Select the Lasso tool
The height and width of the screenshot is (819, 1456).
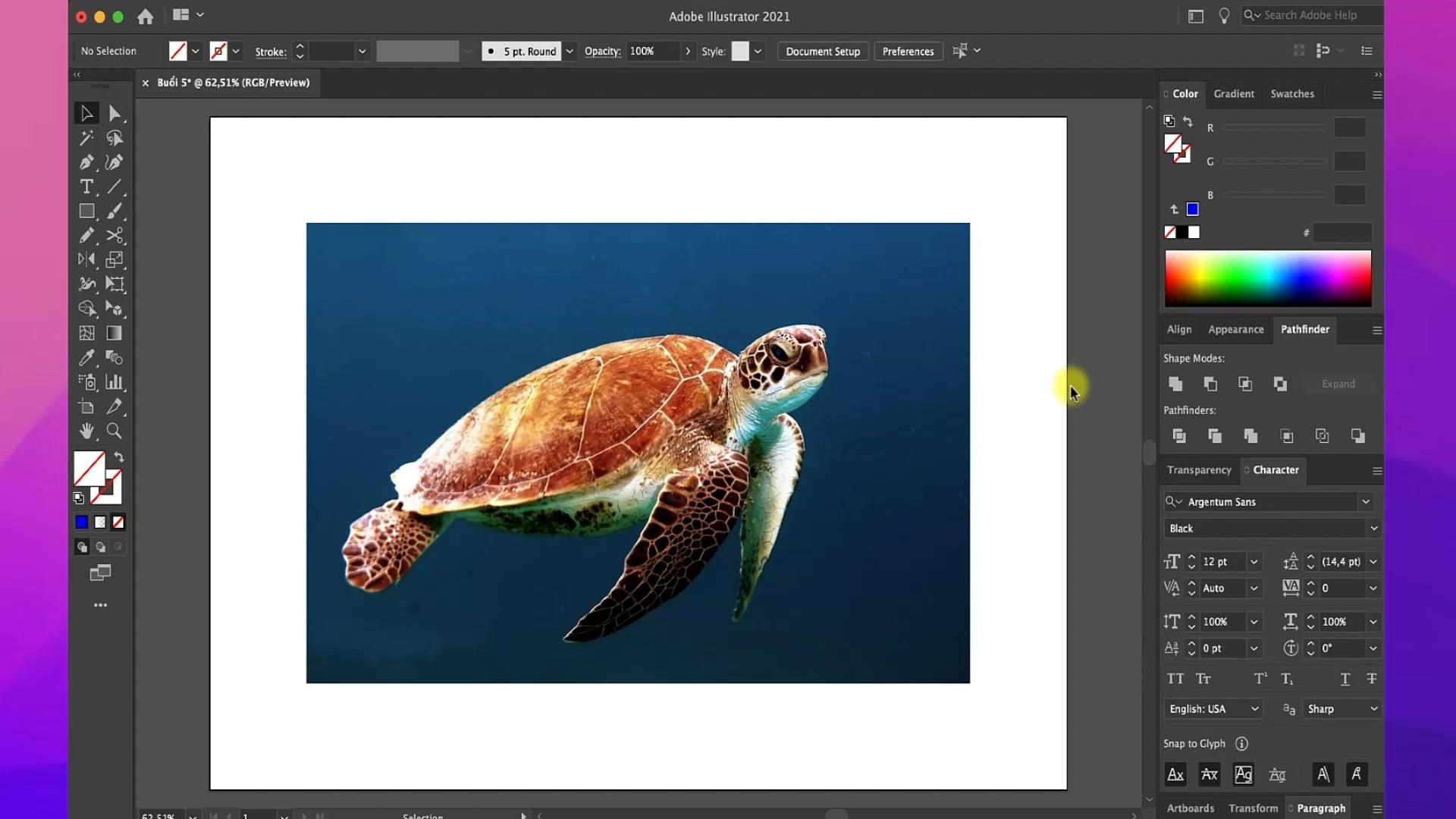pyautogui.click(x=115, y=138)
